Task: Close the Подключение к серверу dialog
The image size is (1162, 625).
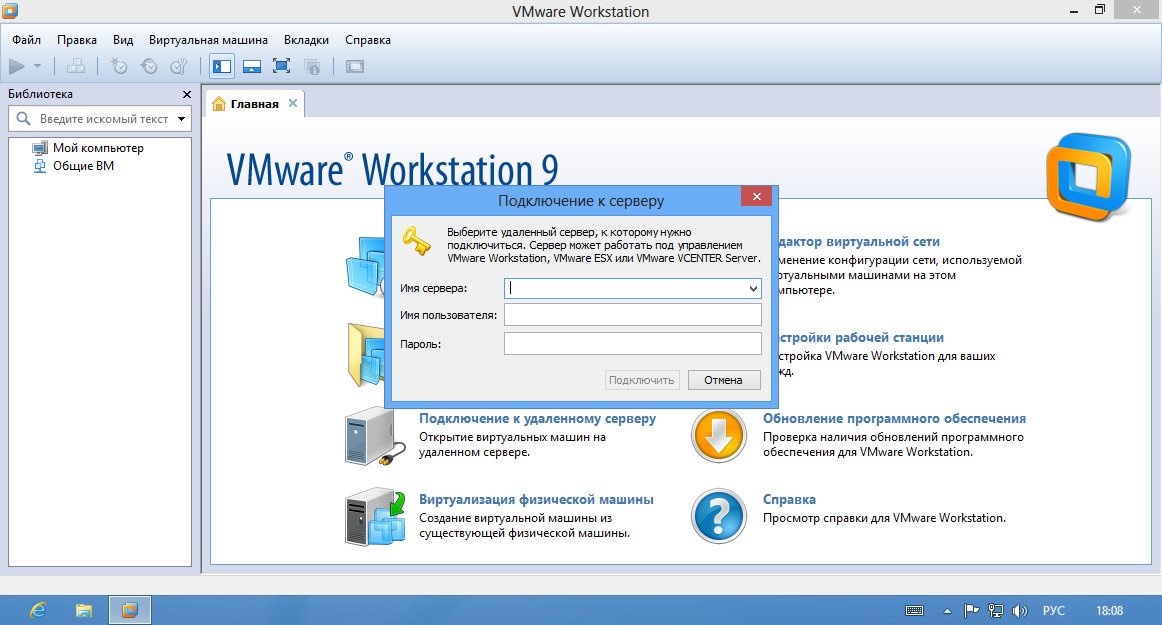Action: [756, 196]
